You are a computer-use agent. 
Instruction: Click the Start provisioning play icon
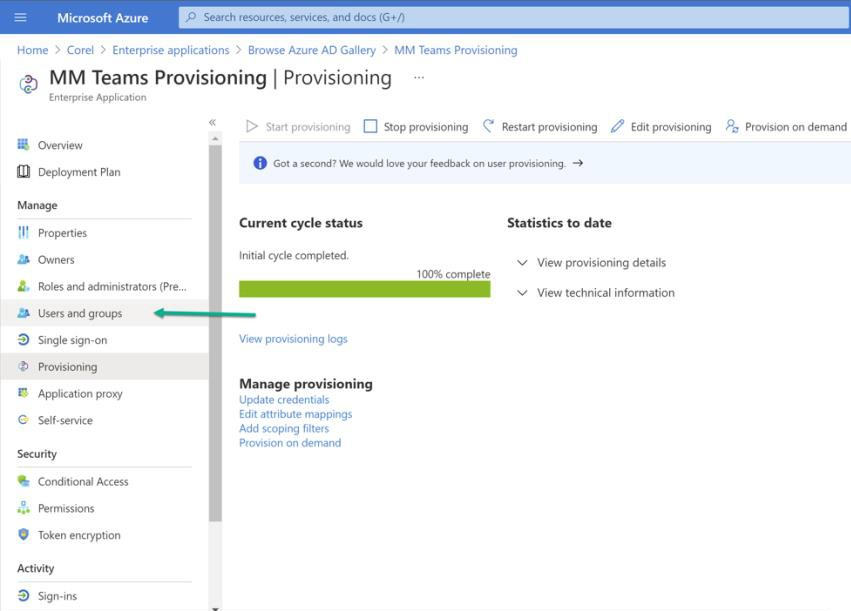coord(251,126)
